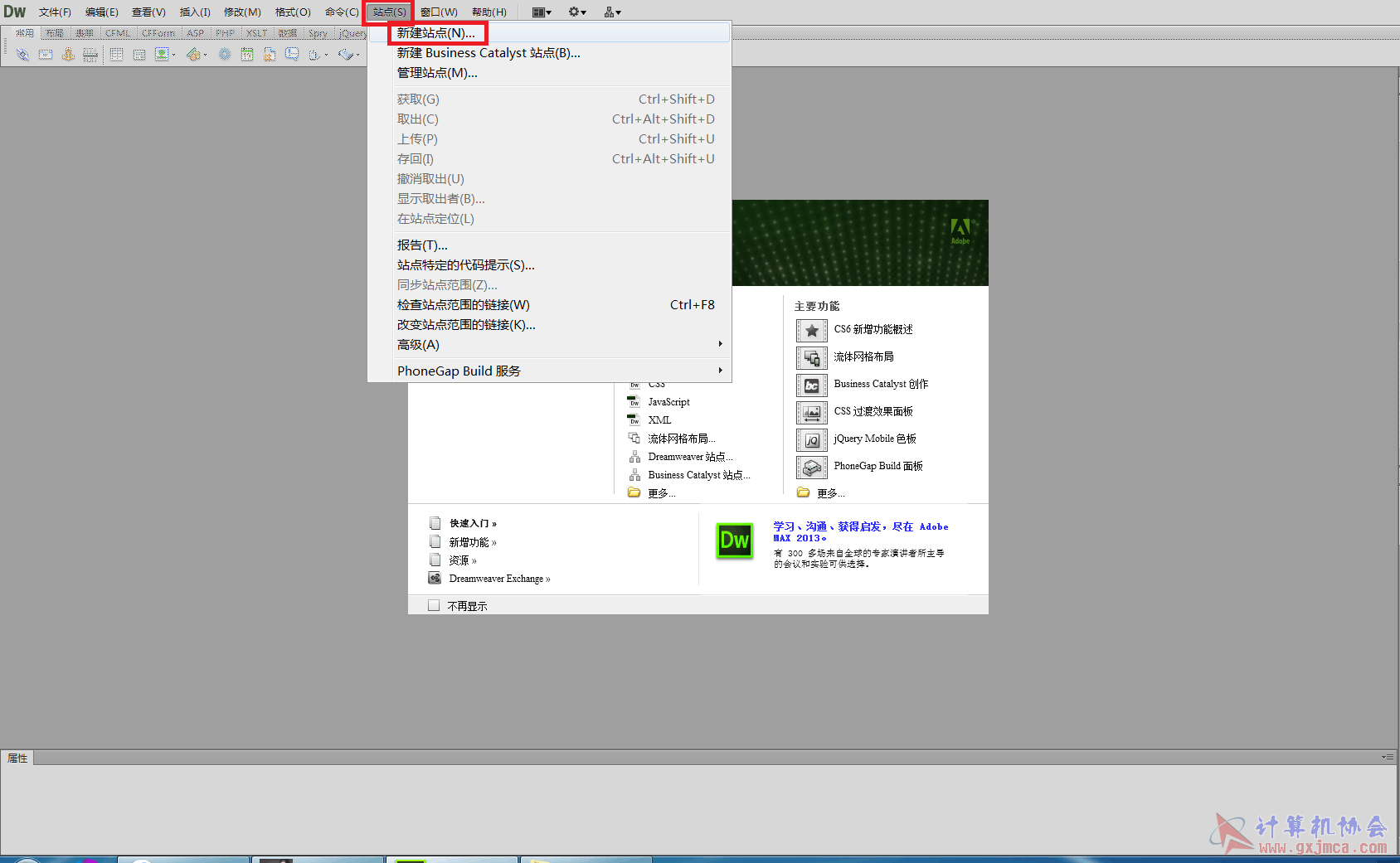Click the XML new file link

659,420
